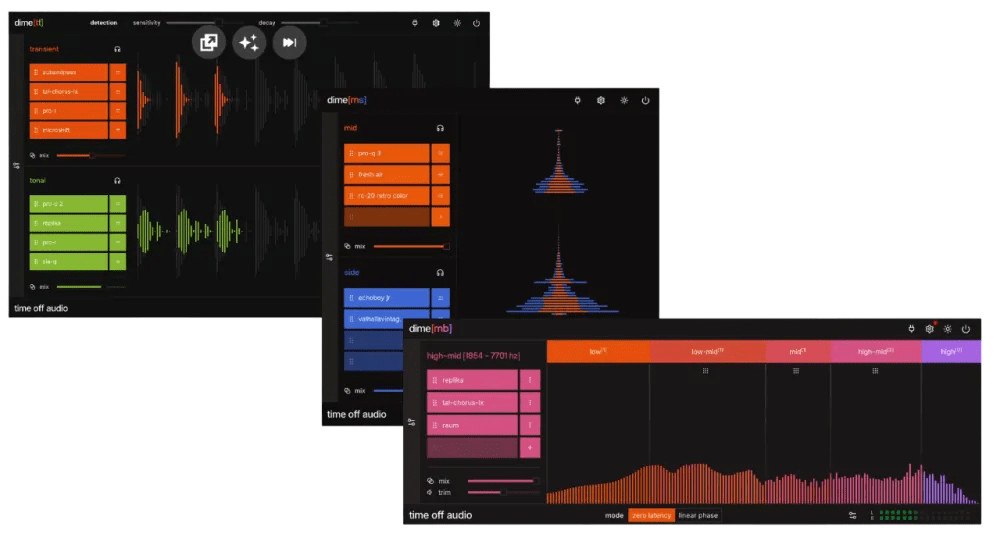
Task: Click the grid handle under high-mid band
Action: click(x=875, y=371)
